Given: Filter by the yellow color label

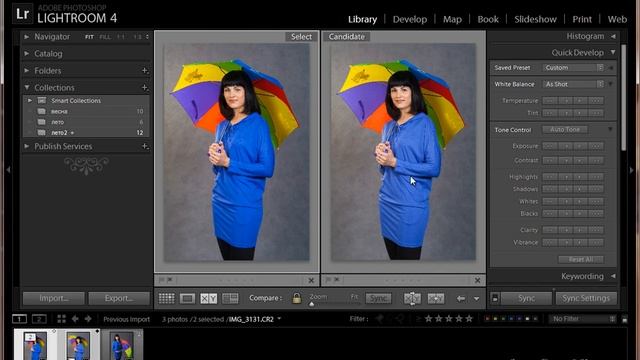Looking at the screenshot, I should click(495, 319).
